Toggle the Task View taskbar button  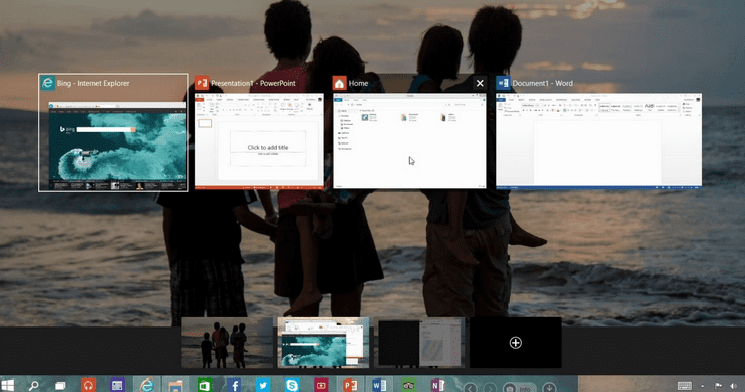60,385
